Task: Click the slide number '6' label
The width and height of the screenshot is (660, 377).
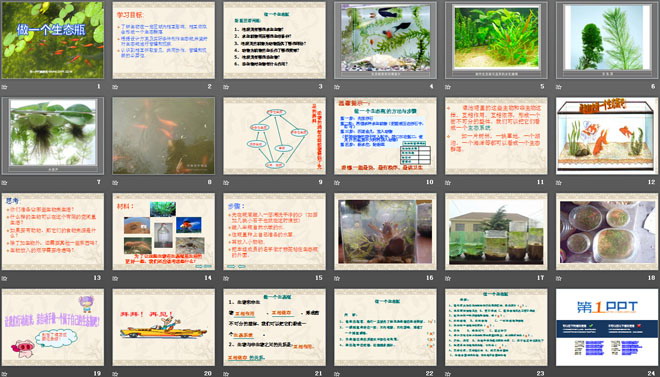Action: tap(653, 86)
